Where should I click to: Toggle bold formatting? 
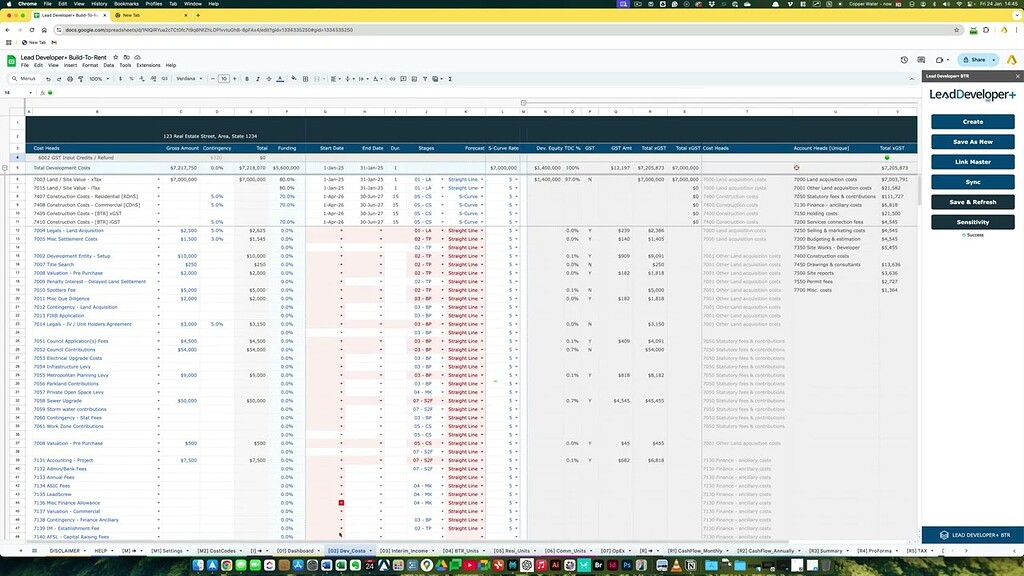(247, 79)
